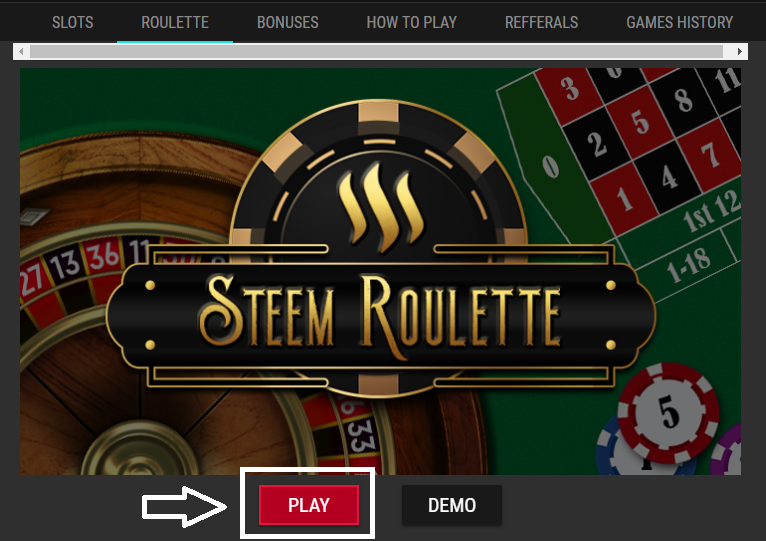Open the Slots tab
766x541 pixels.
[x=72, y=22]
